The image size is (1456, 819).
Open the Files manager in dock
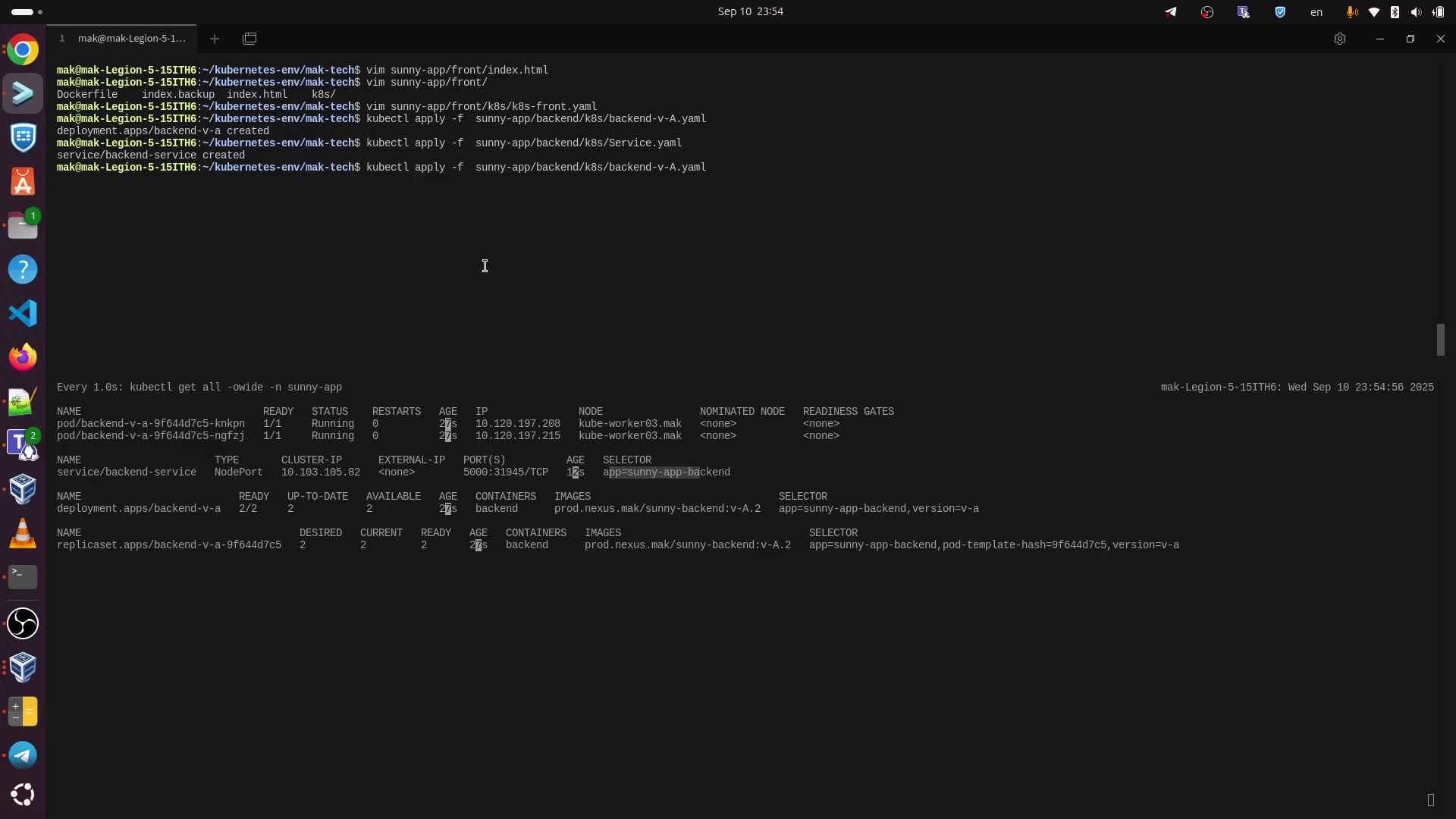click(x=23, y=226)
